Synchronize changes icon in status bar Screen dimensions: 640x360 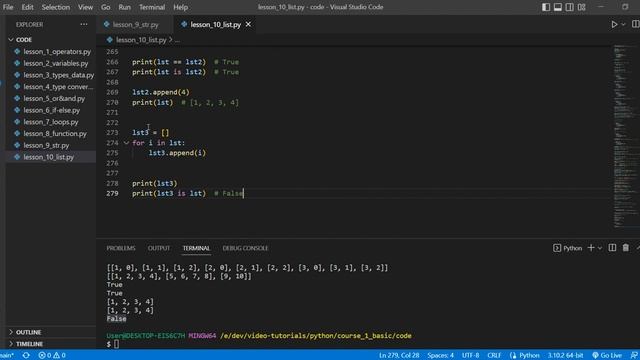26,356
